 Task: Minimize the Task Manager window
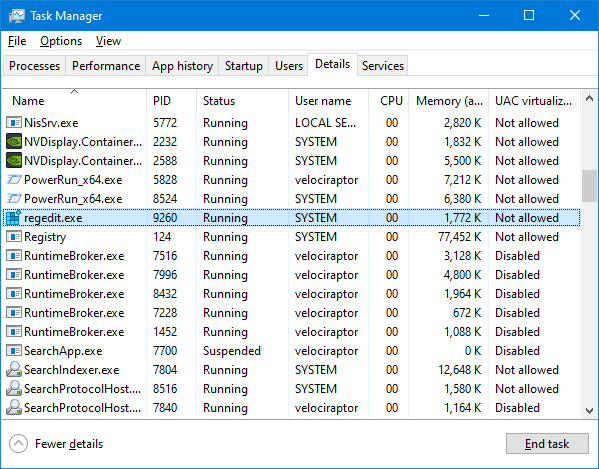point(484,15)
